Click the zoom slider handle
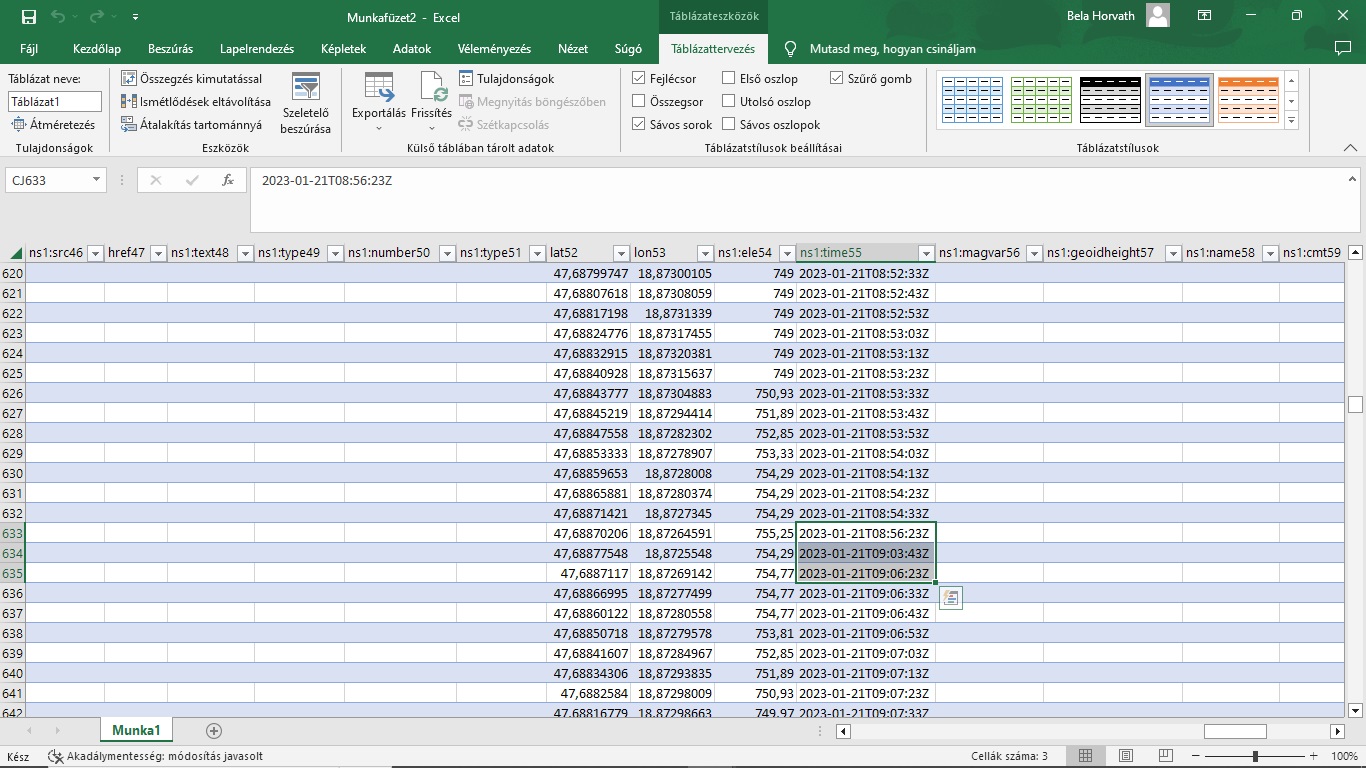This screenshot has width=1366, height=768. point(1255,756)
